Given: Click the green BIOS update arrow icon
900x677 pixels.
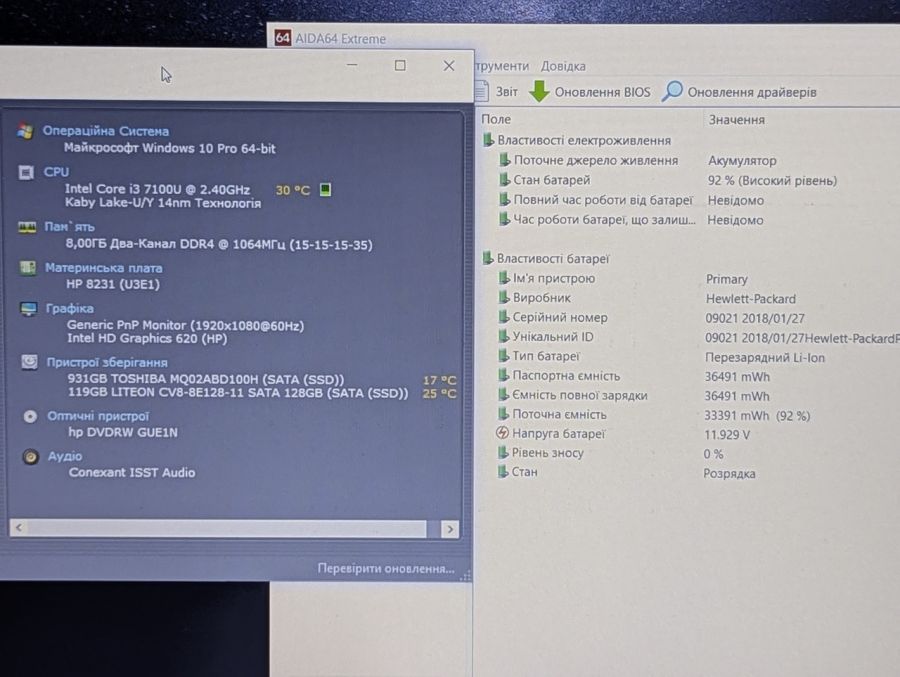Looking at the screenshot, I should click(538, 91).
